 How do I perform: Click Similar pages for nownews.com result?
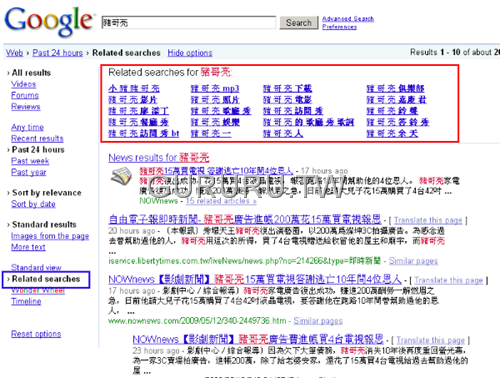pyautogui.click(x=318, y=321)
